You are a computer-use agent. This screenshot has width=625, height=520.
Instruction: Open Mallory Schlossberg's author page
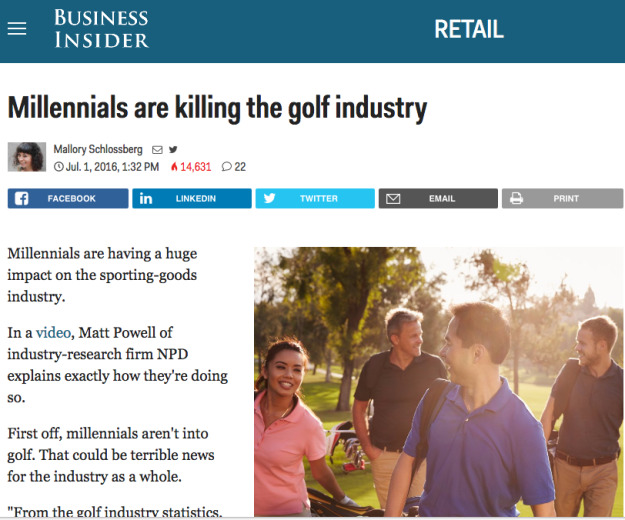click(x=97, y=149)
